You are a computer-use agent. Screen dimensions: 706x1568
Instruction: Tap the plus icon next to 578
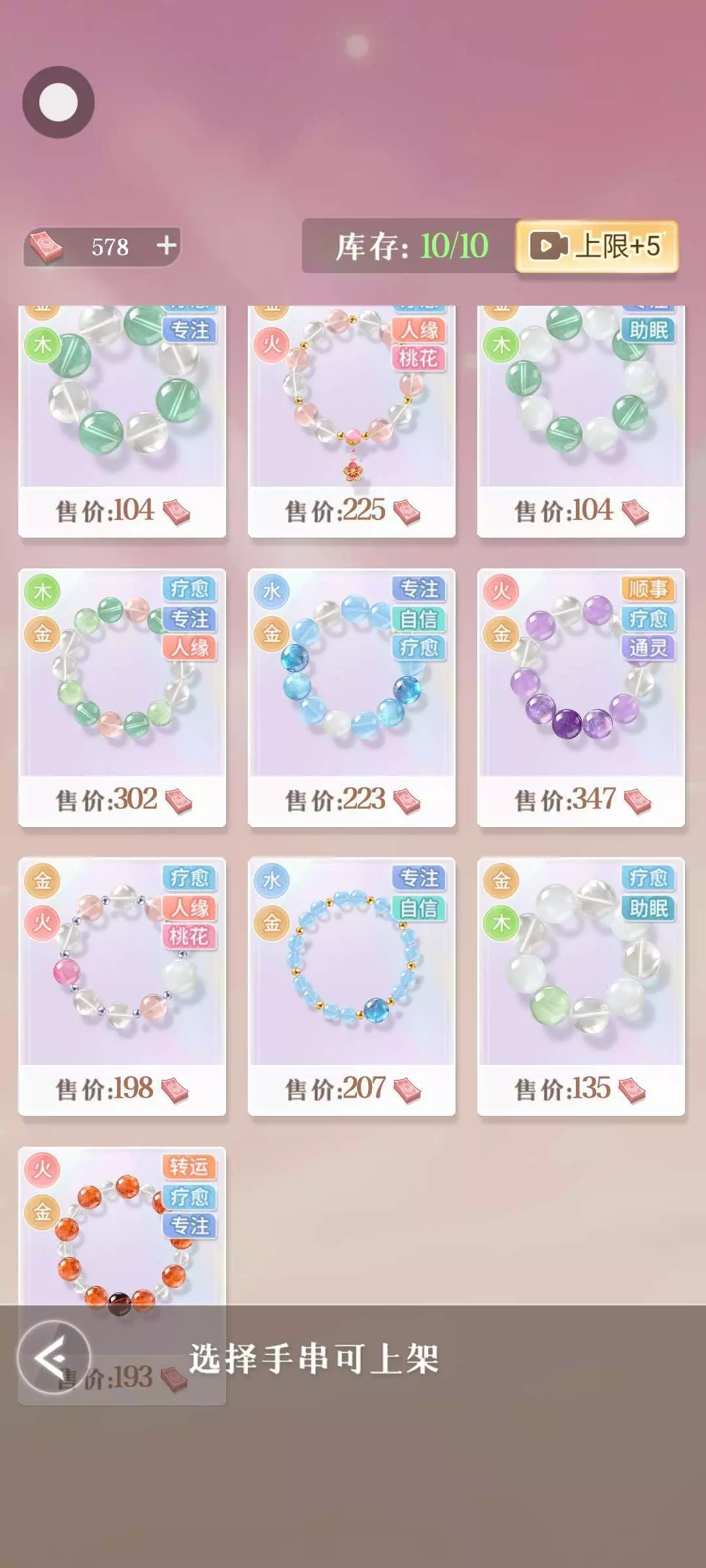[167, 245]
